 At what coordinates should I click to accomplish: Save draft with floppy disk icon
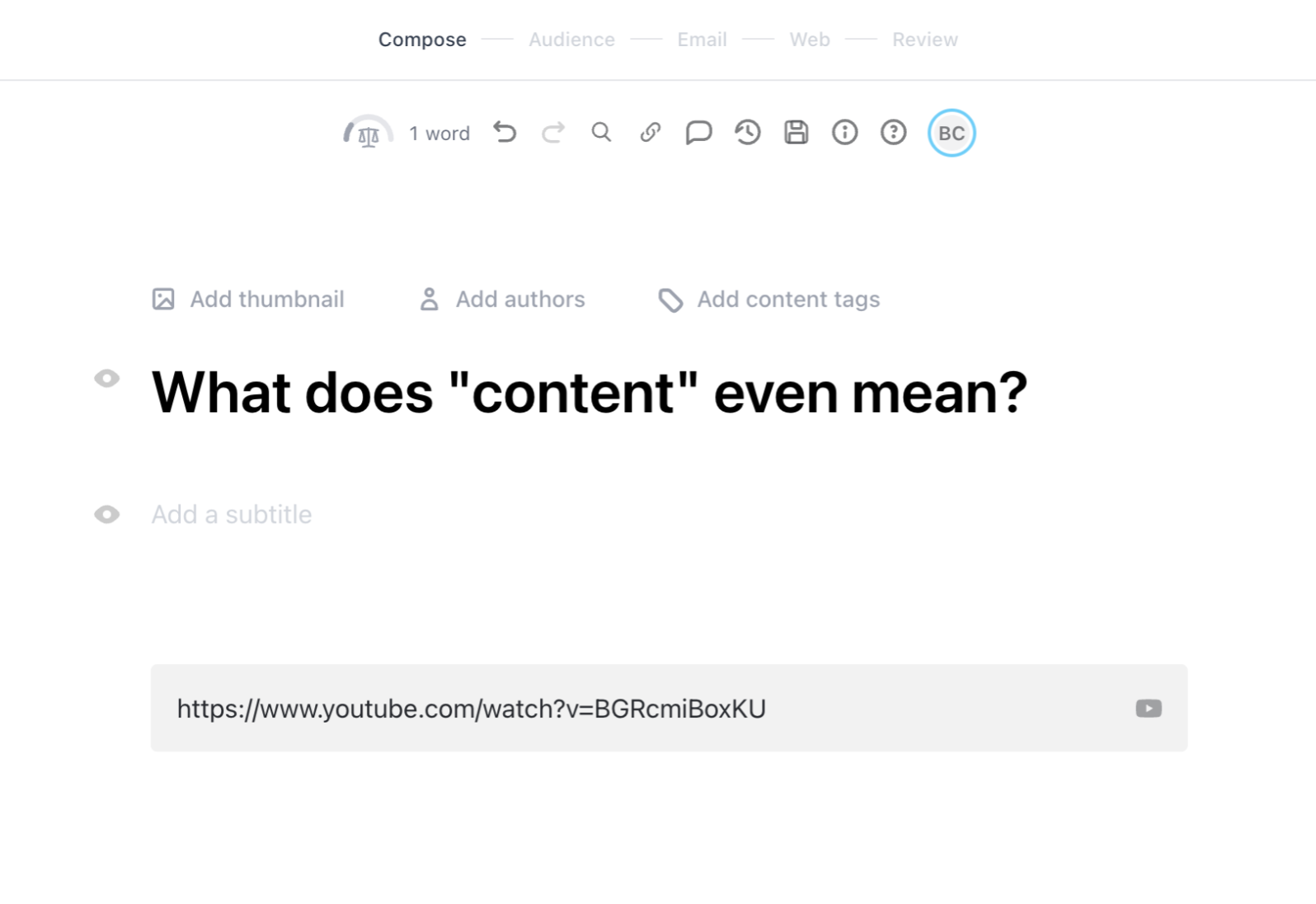[x=796, y=133]
